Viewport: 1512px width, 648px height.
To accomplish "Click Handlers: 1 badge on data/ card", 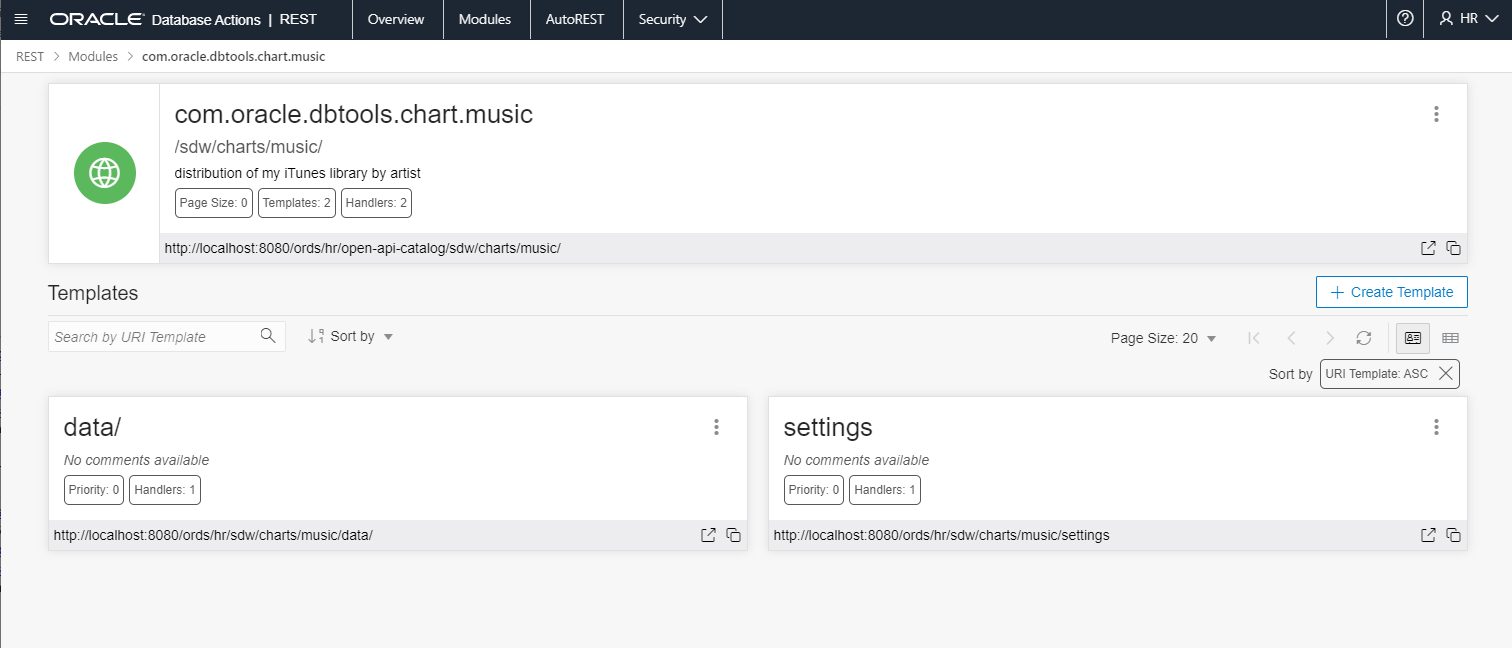I will (x=165, y=490).
